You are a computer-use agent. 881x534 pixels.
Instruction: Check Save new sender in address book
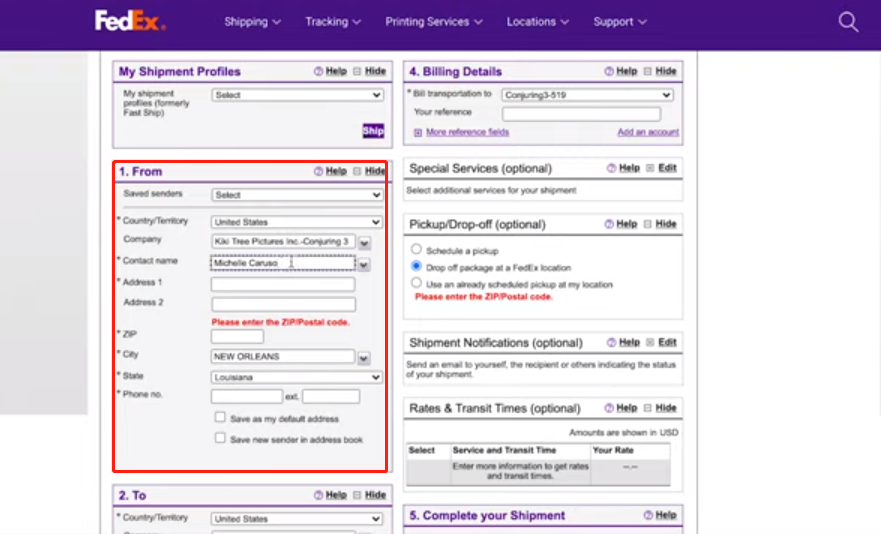[220, 438]
